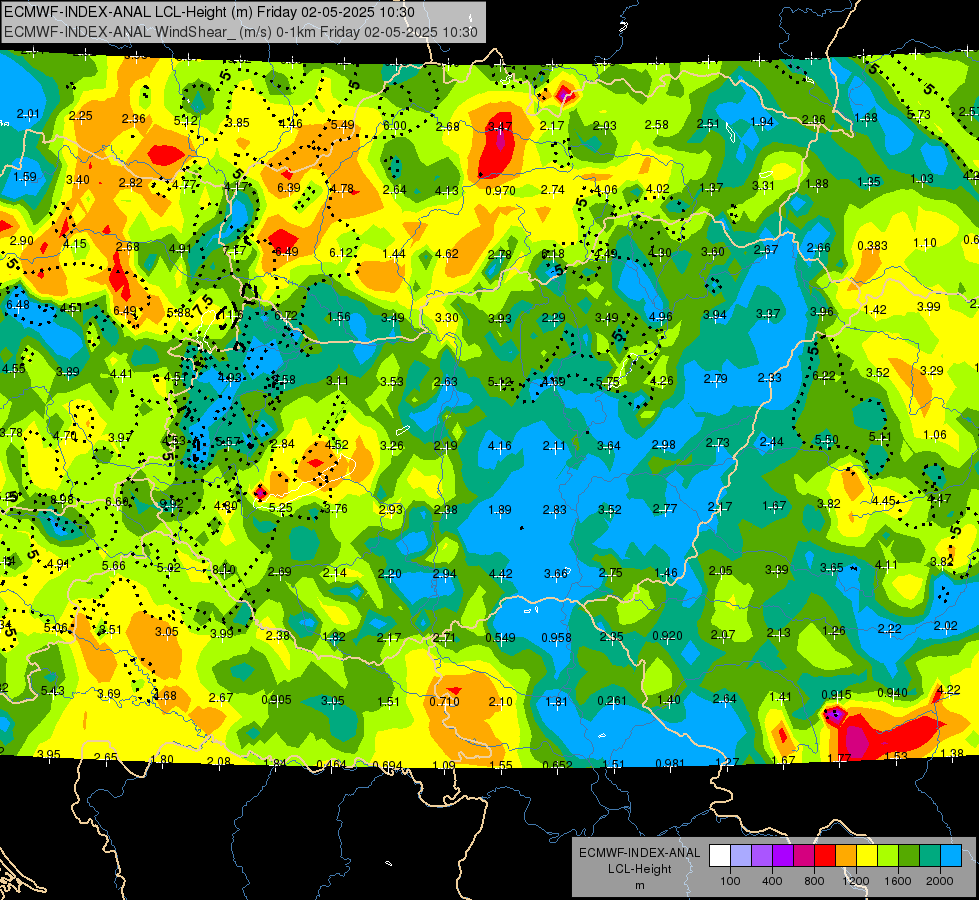Click the lime green legend swatch left of 1600
The image size is (979, 900).
click(887, 856)
